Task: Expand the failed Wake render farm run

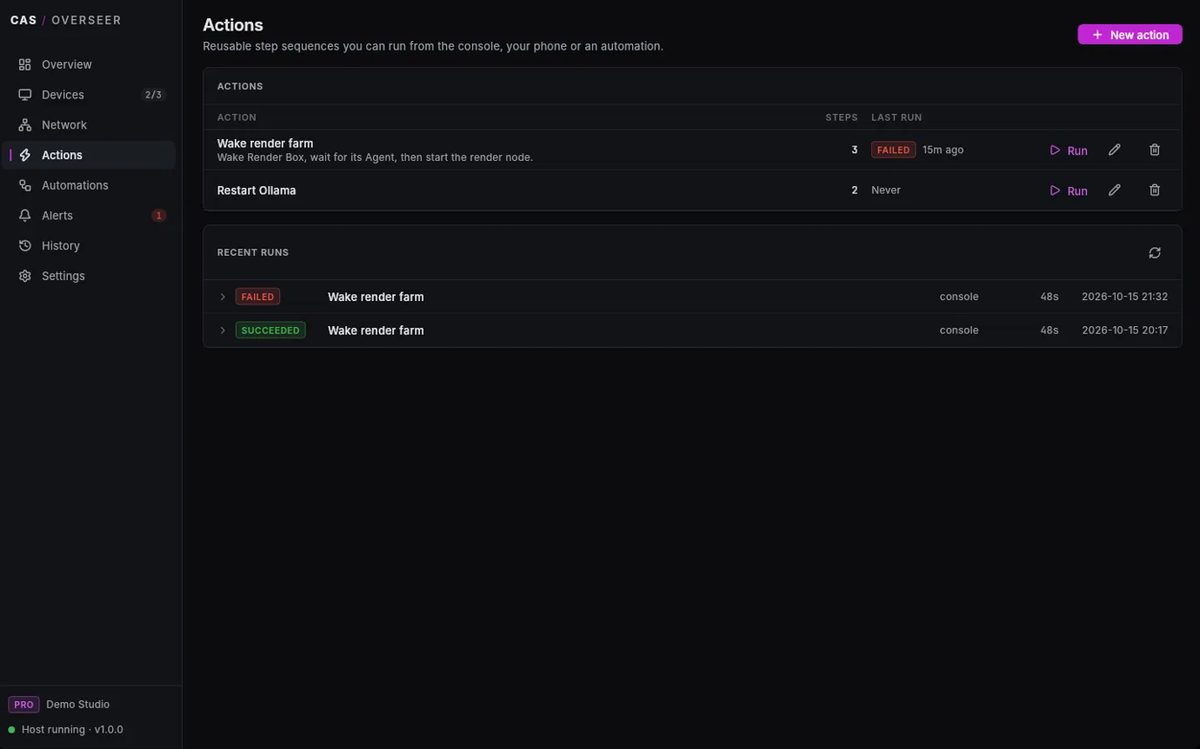Action: (x=223, y=297)
